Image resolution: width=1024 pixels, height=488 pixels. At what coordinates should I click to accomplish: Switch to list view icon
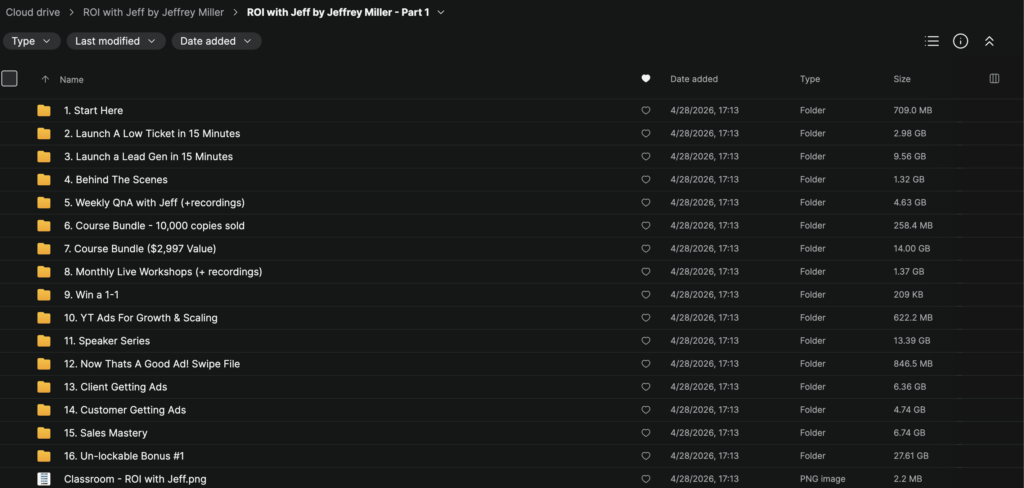(x=932, y=41)
